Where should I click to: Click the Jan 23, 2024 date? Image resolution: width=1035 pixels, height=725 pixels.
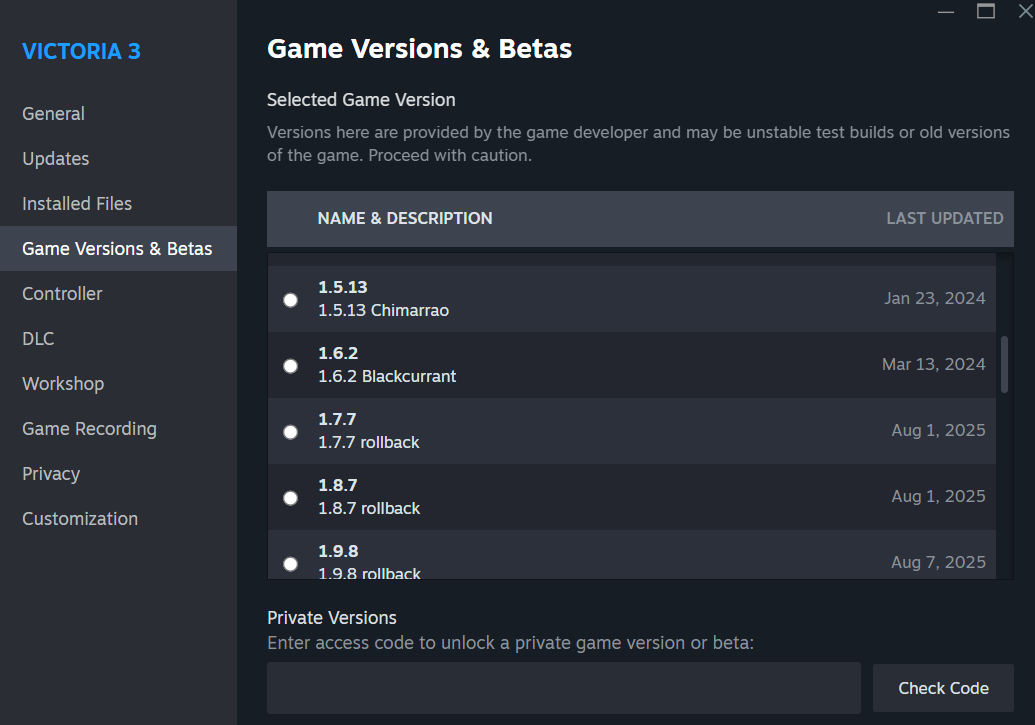(935, 298)
